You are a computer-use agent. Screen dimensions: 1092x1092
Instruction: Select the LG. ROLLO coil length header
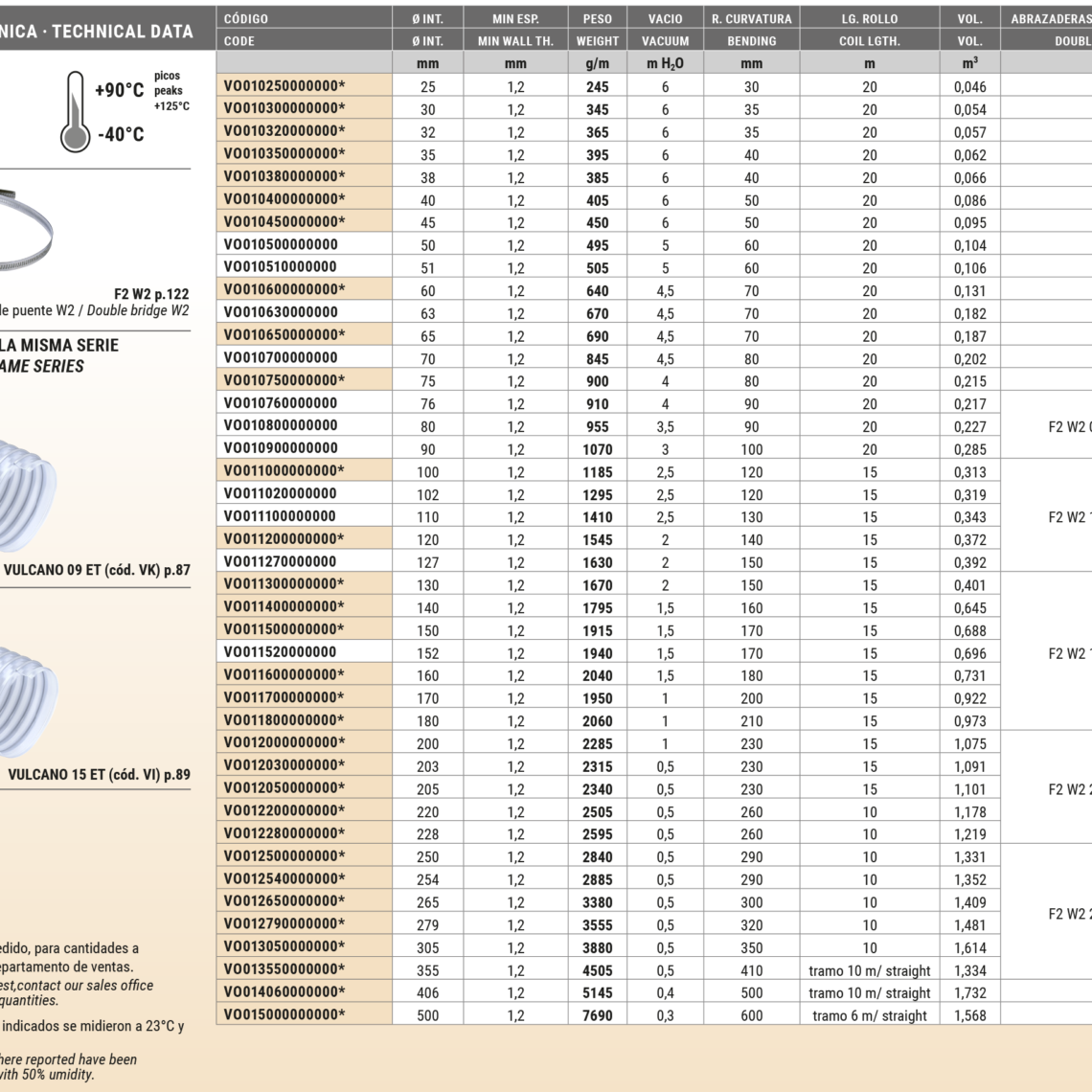pyautogui.click(x=869, y=18)
